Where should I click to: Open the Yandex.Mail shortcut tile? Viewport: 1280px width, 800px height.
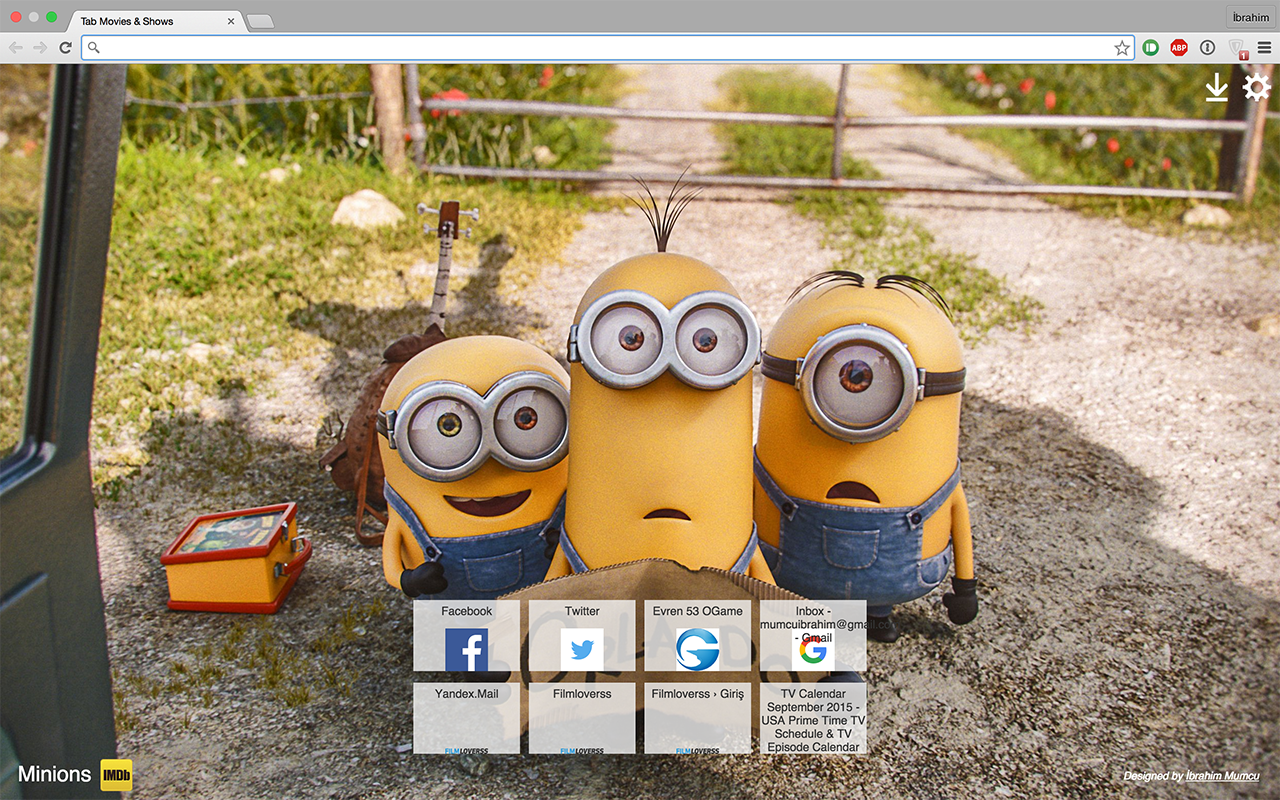(x=466, y=719)
